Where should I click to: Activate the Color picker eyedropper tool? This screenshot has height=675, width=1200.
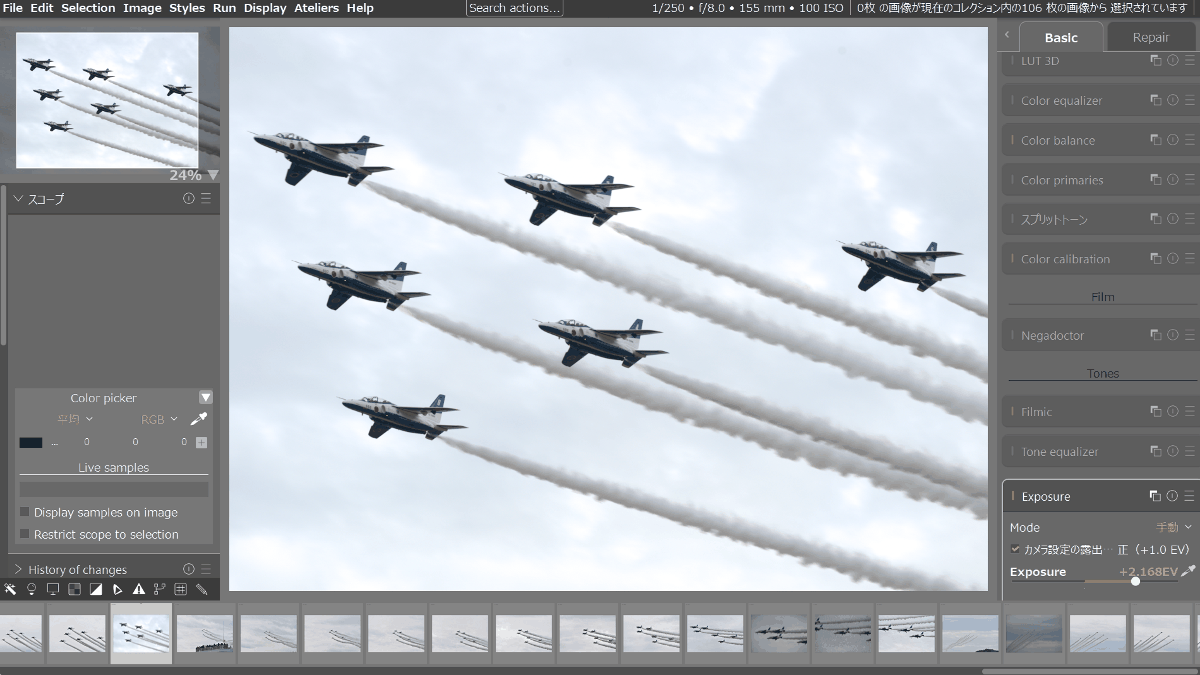[x=198, y=419]
